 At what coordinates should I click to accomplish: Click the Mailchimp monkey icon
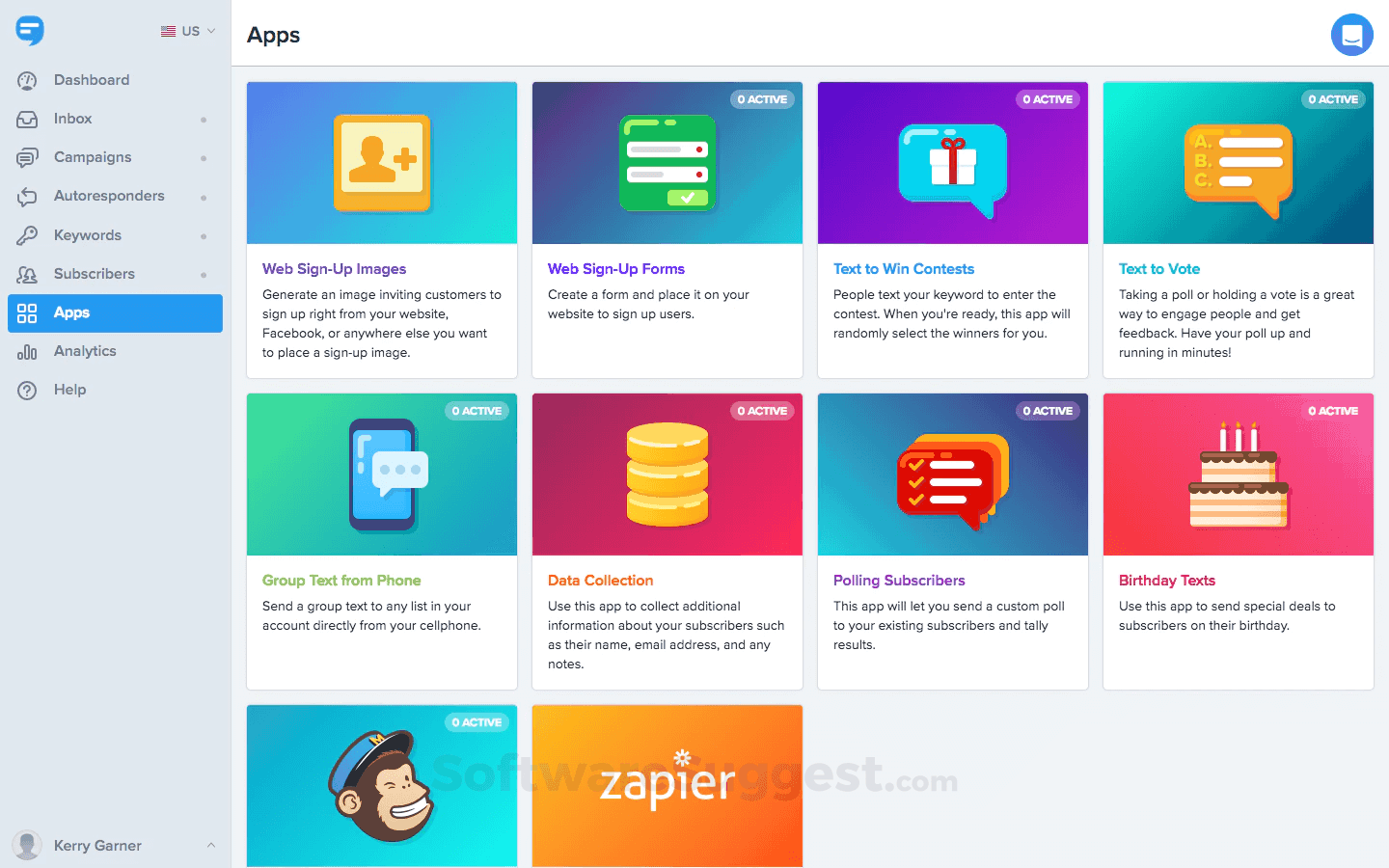[x=382, y=786]
